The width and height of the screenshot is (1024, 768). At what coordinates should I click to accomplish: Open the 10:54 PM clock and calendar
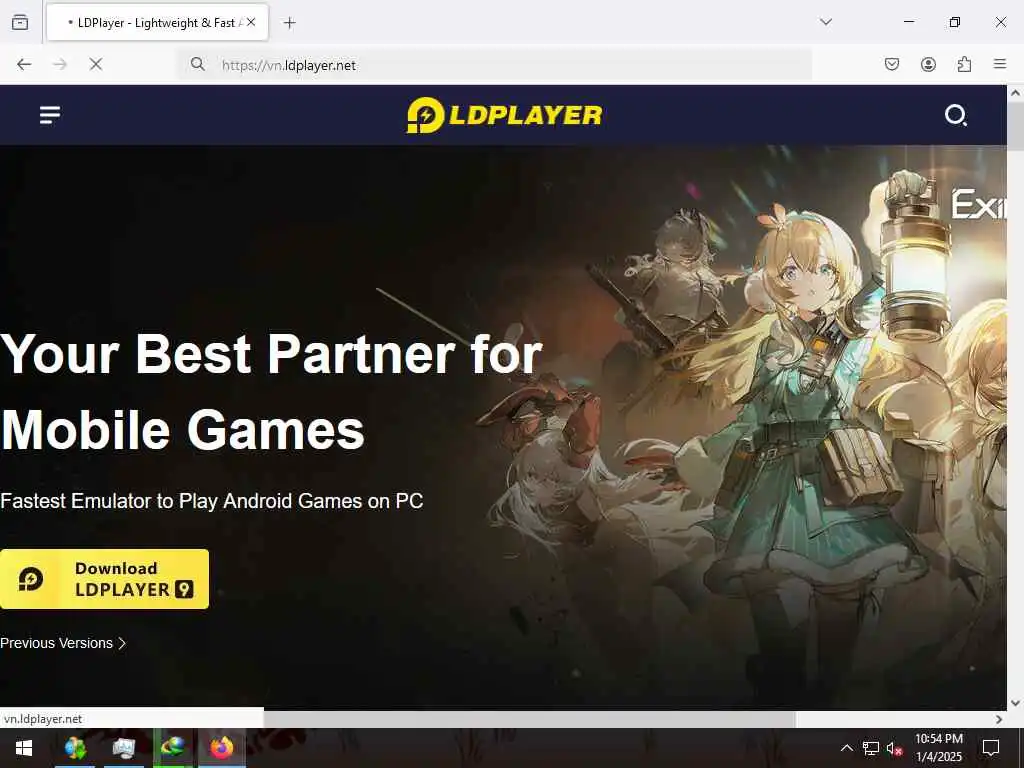pos(938,748)
